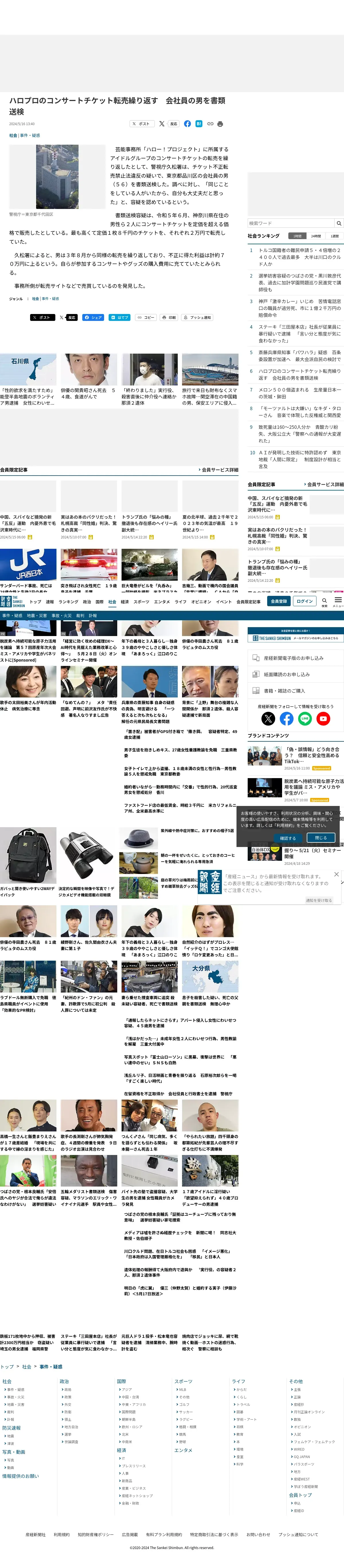Open the 社会 category link above article
This screenshot has width=344, height=1568.
coord(13,136)
